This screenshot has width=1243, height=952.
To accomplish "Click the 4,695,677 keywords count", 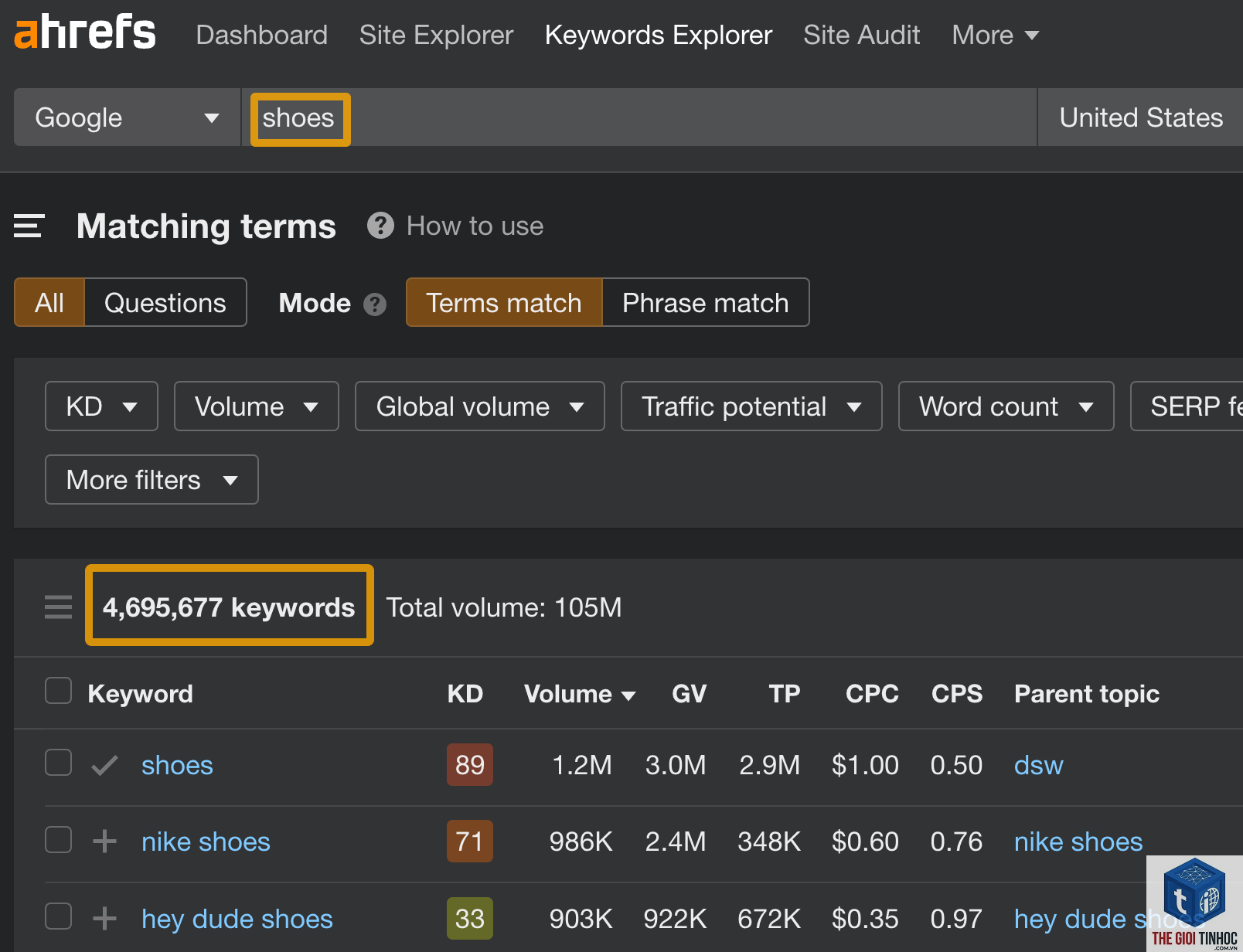I will tap(229, 607).
